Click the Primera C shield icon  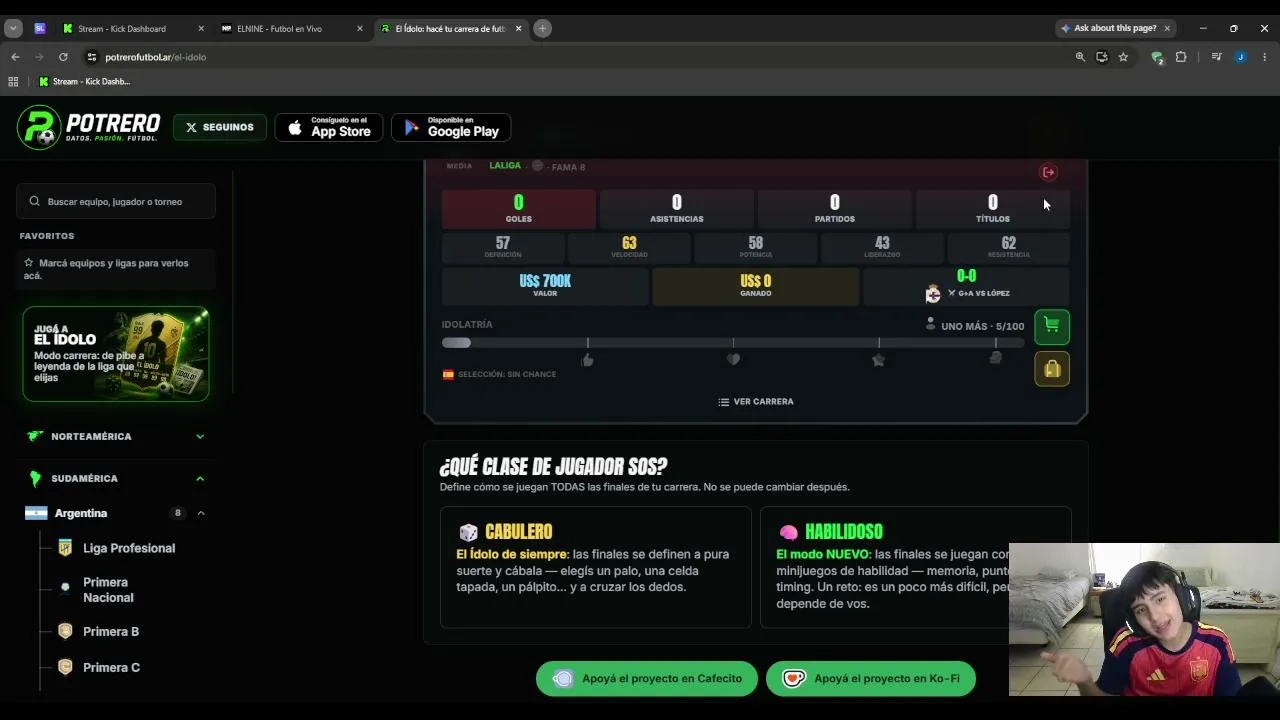(x=65, y=667)
